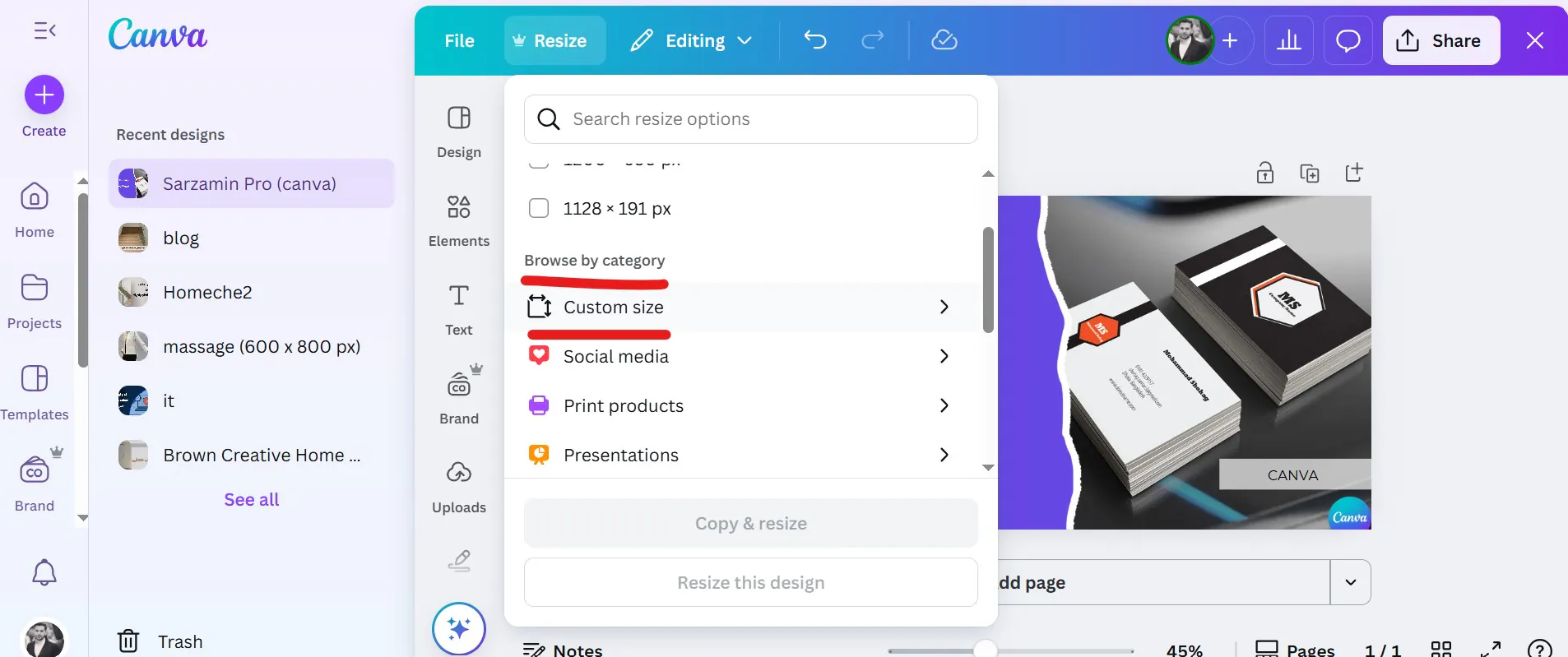Launch the Canva AI assistant sparkle button
The height and width of the screenshot is (657, 1568).
[459, 629]
